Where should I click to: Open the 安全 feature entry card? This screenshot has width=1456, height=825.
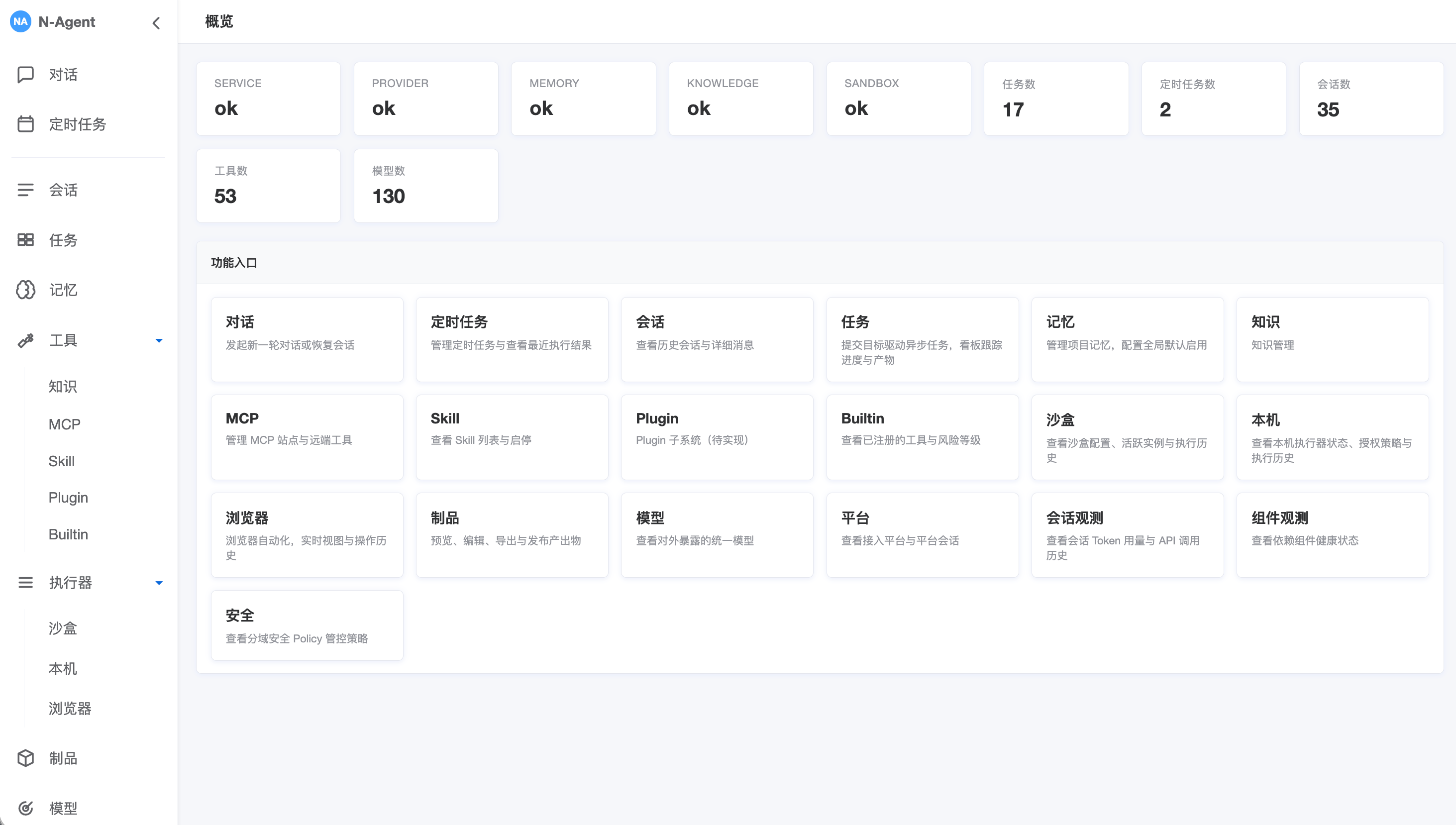(x=307, y=625)
